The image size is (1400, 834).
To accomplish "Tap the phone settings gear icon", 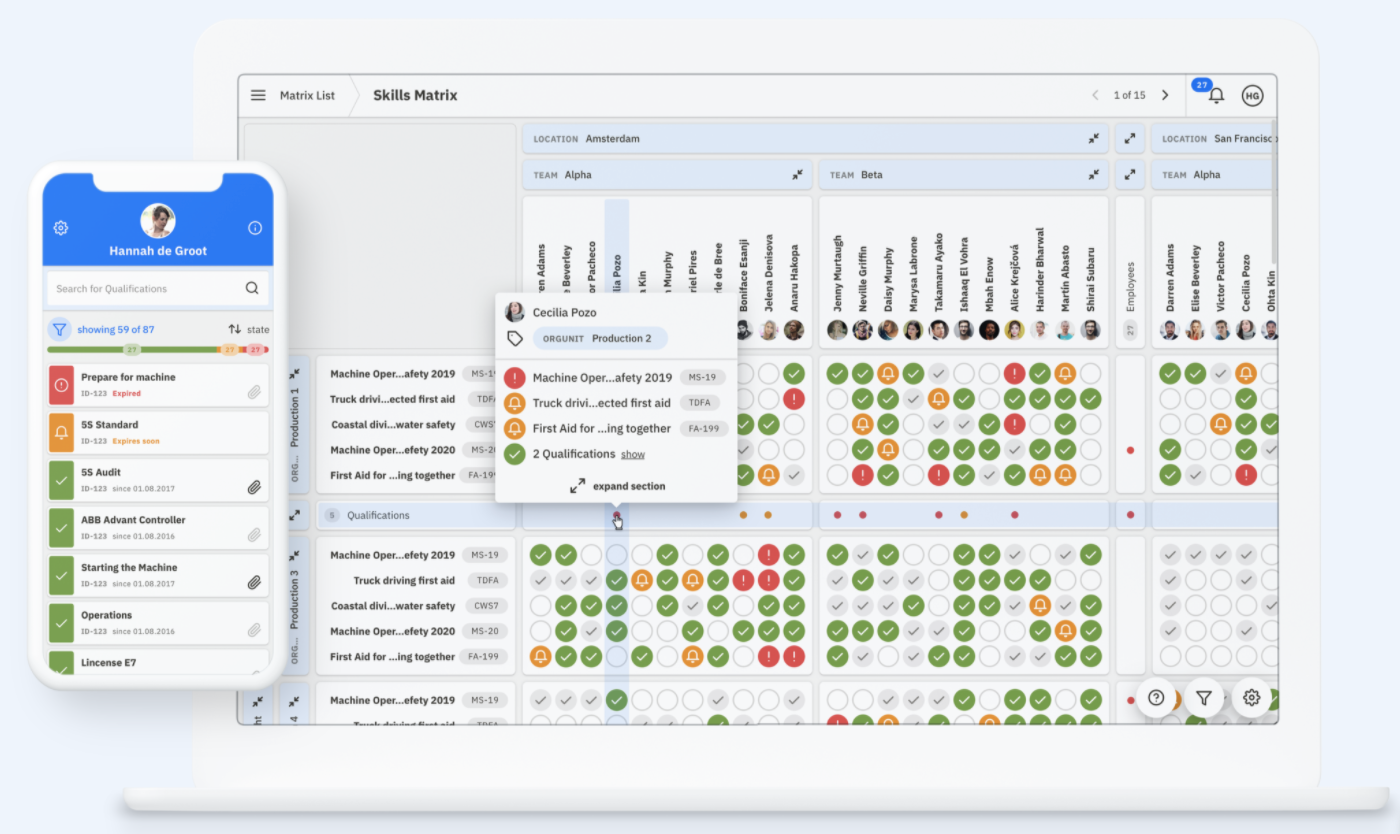I will [61, 228].
